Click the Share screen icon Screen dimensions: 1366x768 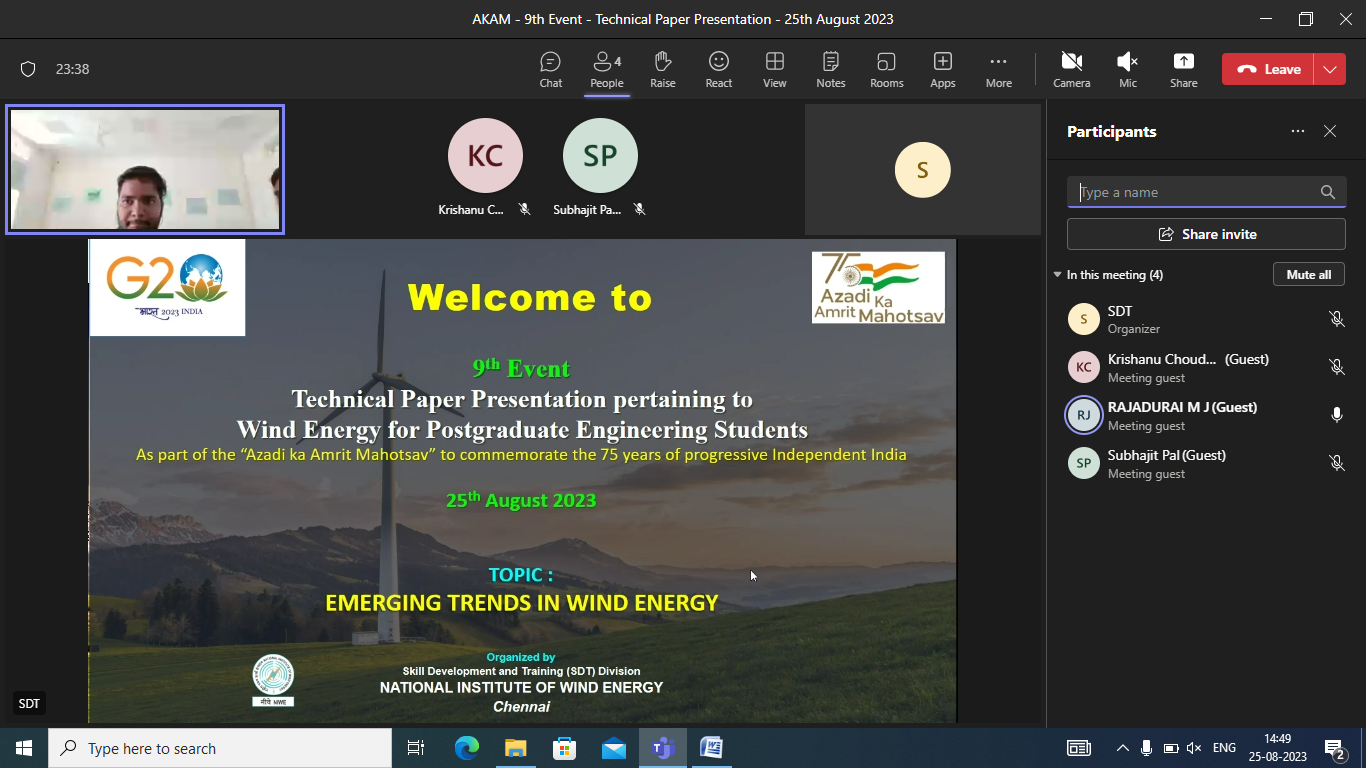point(1183,69)
